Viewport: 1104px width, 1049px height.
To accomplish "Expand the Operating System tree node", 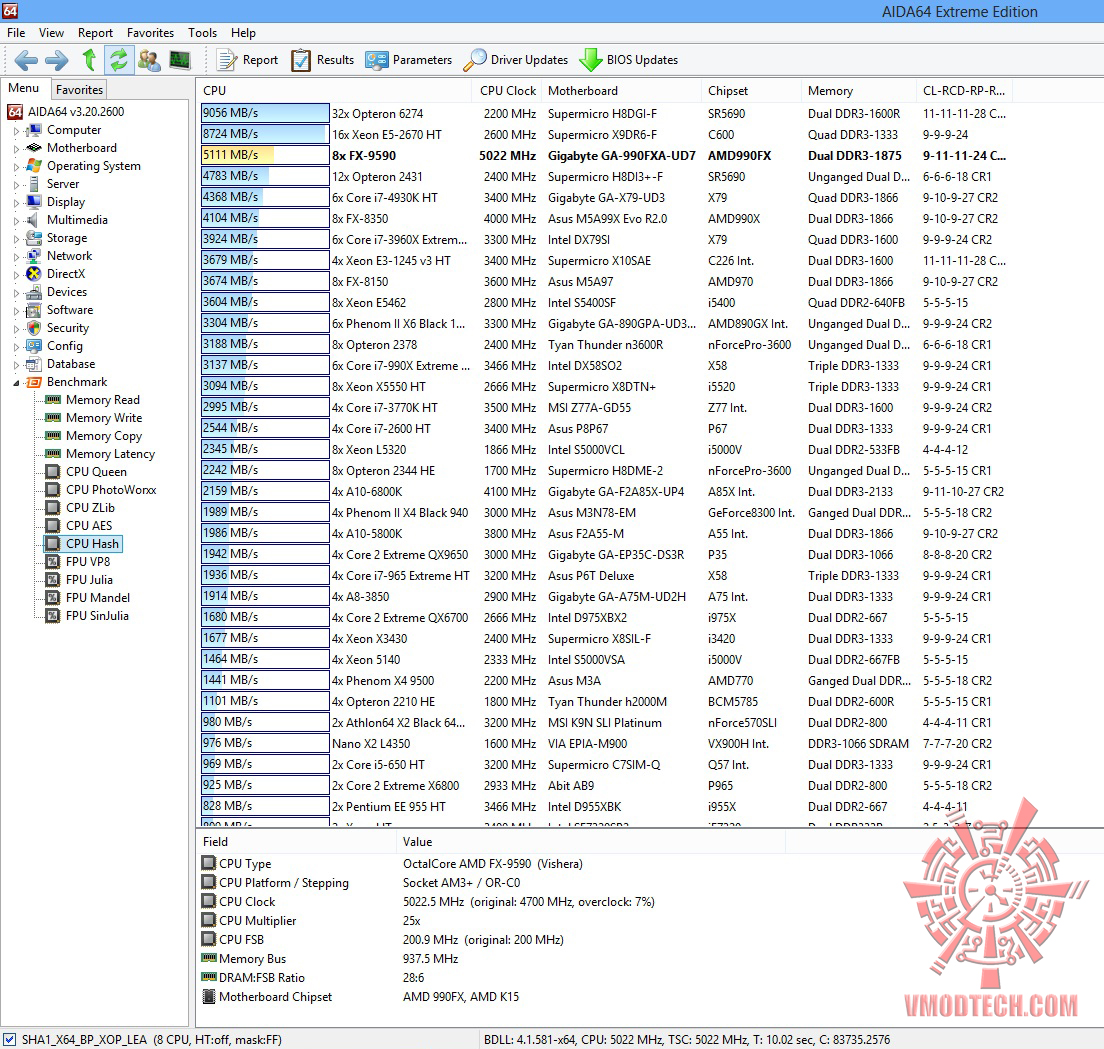I will pyautogui.click(x=16, y=166).
